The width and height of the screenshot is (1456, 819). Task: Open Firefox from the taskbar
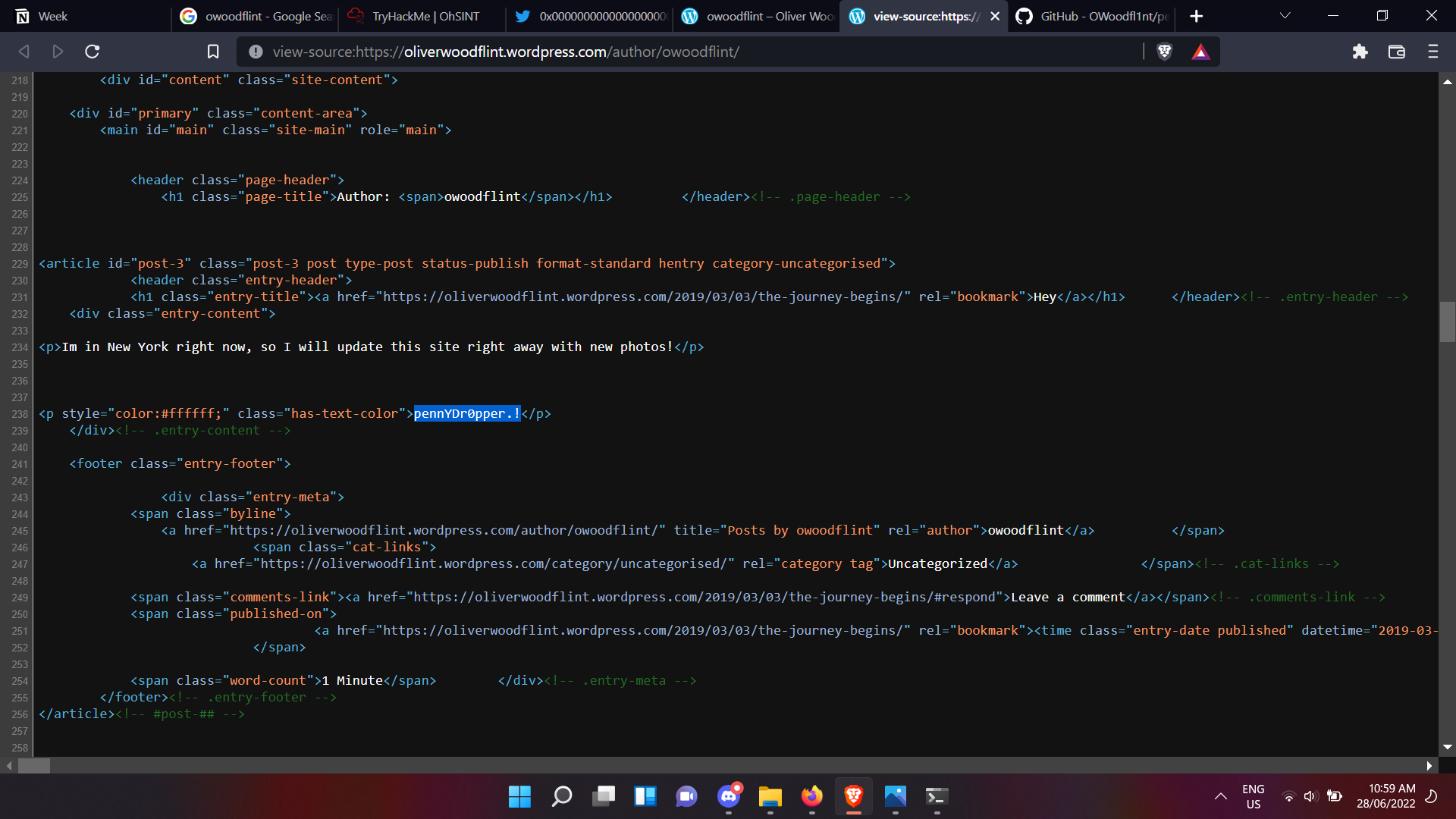(812, 796)
